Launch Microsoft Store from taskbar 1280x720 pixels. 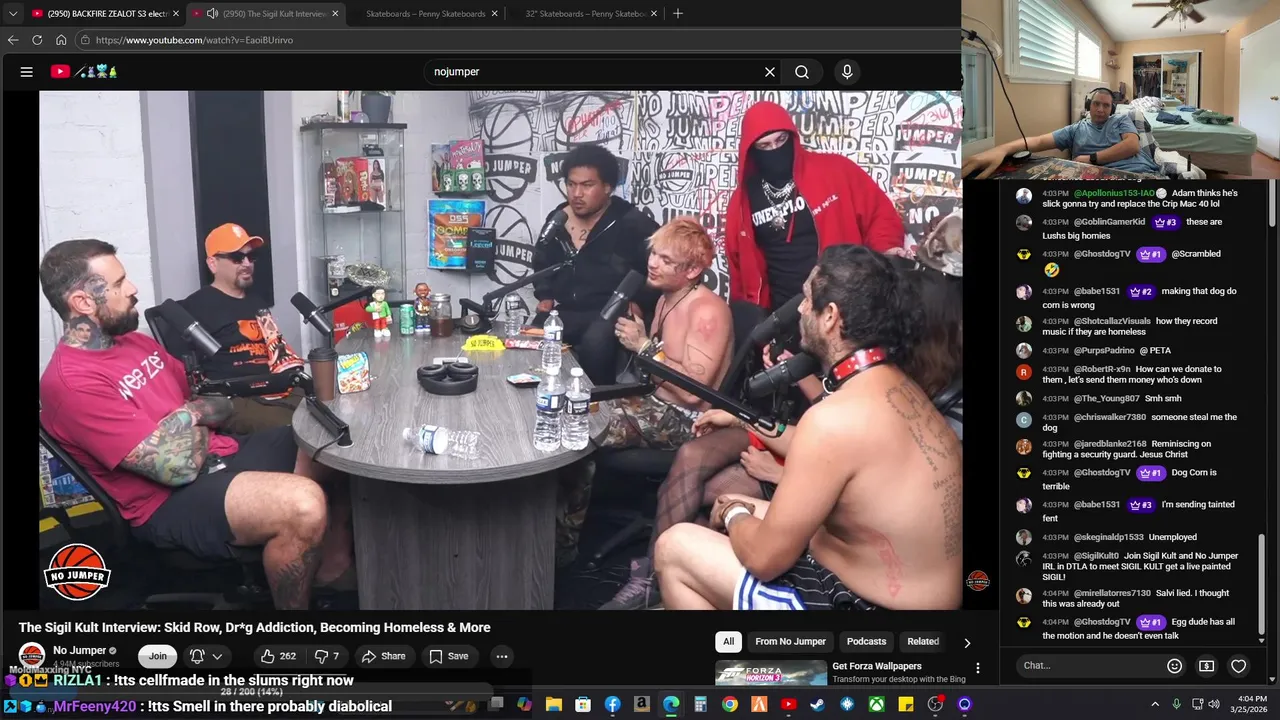[583, 704]
